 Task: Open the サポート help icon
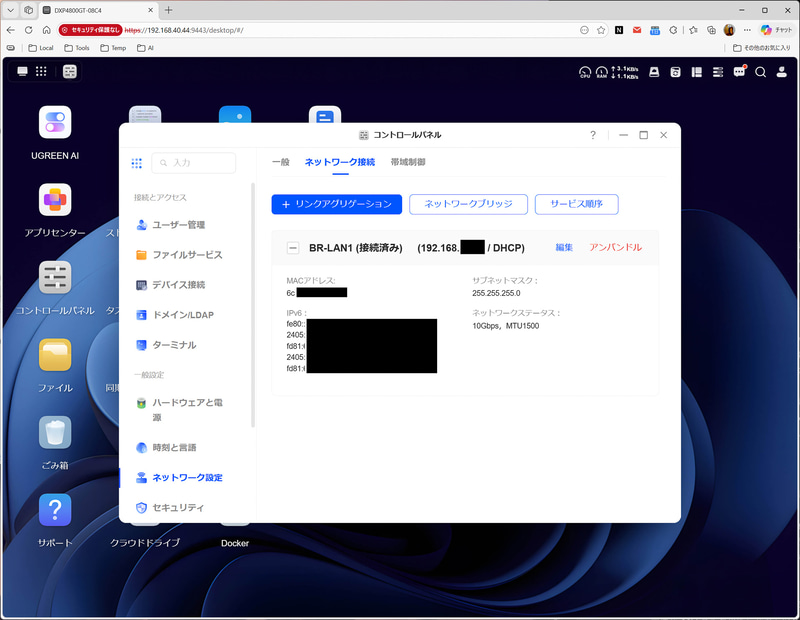click(55, 510)
